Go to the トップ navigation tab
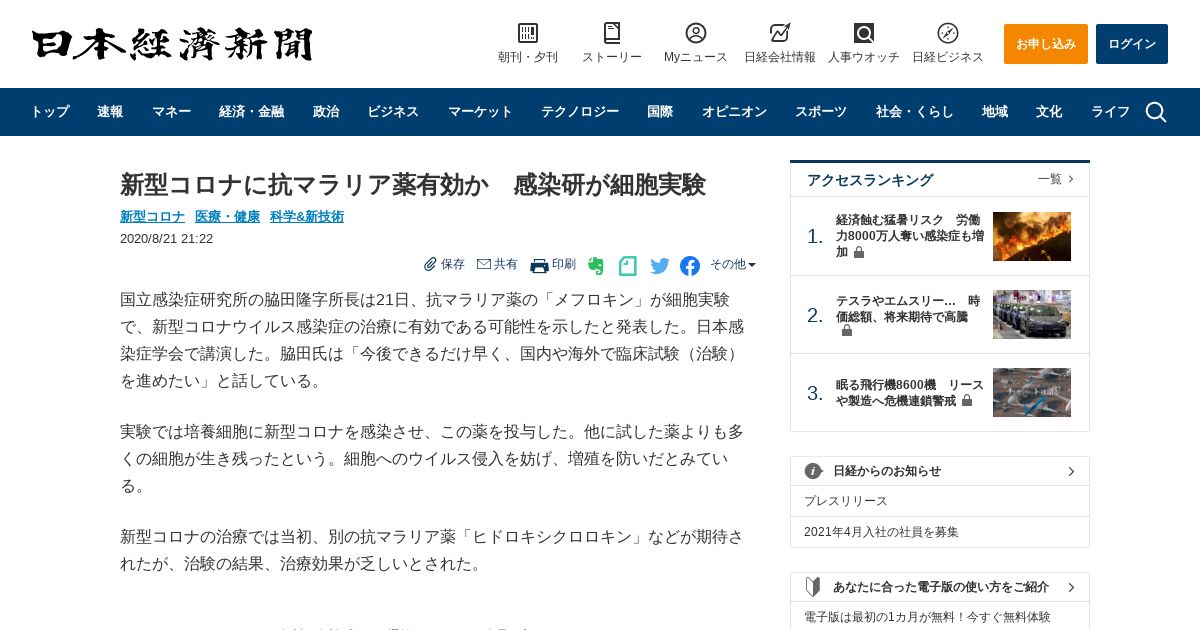 (50, 112)
